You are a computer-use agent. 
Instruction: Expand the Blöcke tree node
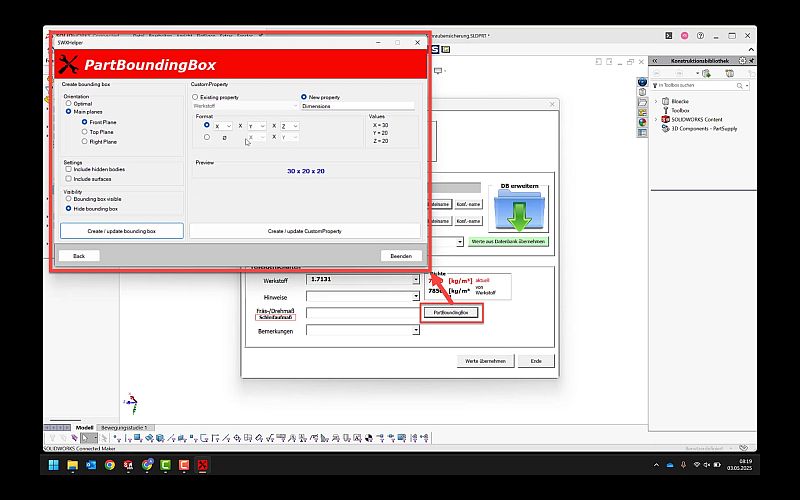[656, 102]
